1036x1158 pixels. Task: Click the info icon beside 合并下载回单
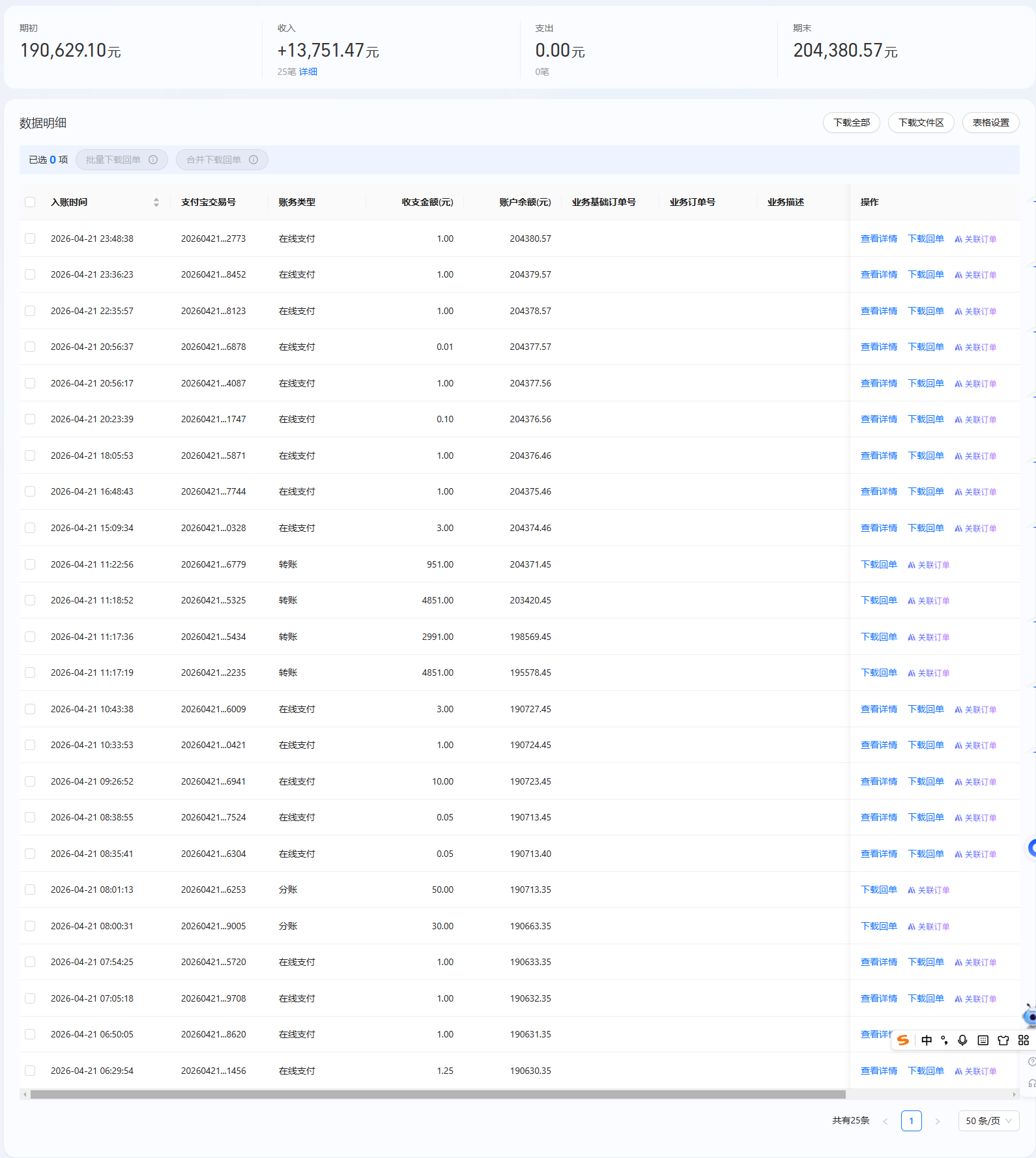pyautogui.click(x=253, y=160)
